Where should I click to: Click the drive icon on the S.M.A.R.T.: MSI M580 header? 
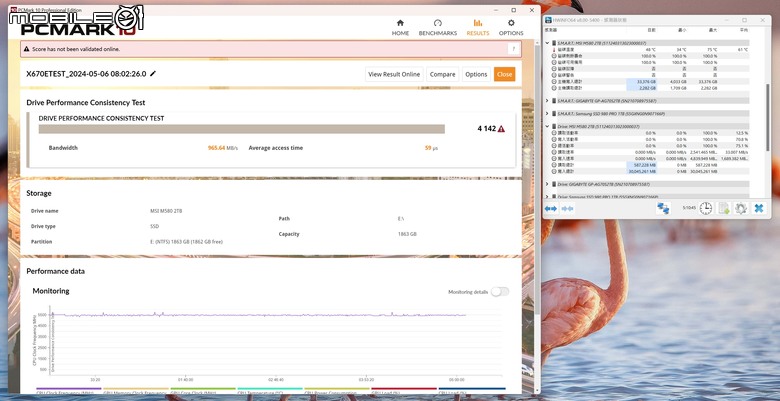554,43
